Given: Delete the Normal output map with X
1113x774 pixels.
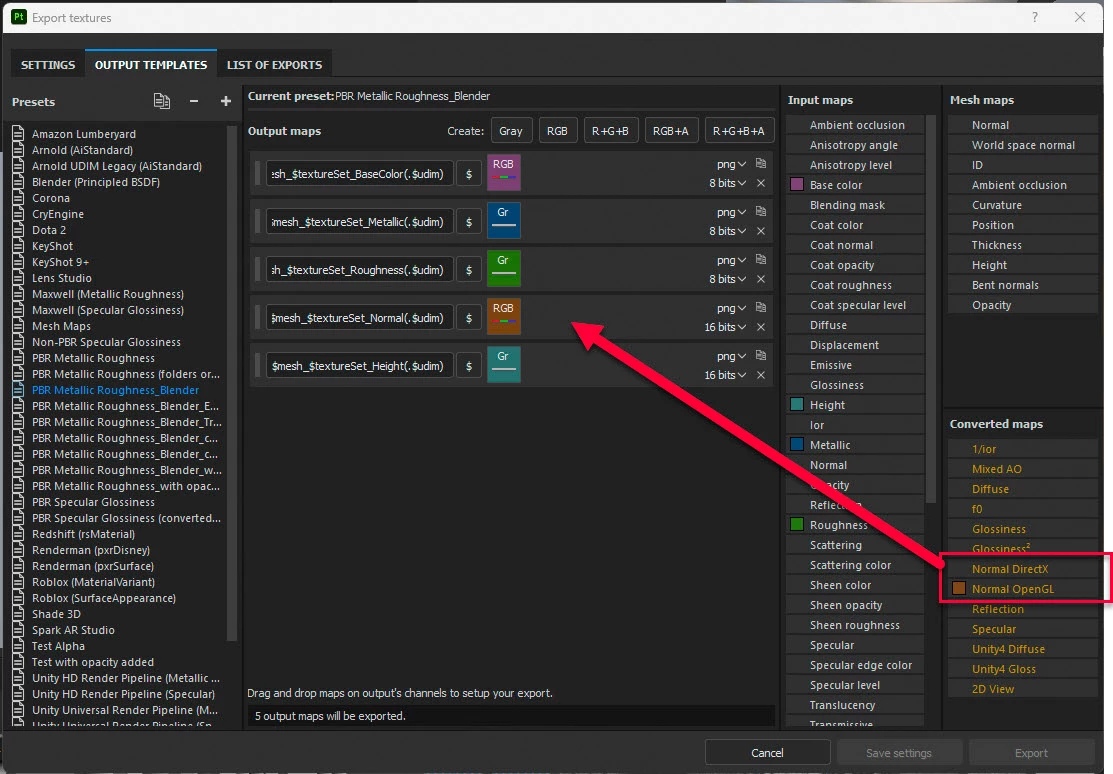Looking at the screenshot, I should pyautogui.click(x=761, y=327).
